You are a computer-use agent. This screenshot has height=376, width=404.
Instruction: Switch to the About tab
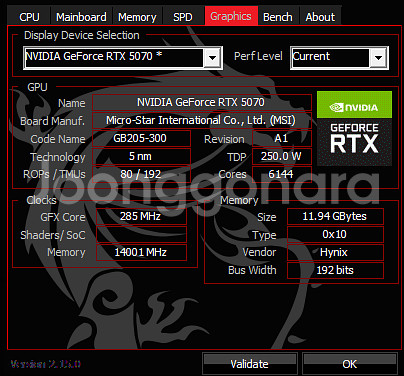pos(320,17)
